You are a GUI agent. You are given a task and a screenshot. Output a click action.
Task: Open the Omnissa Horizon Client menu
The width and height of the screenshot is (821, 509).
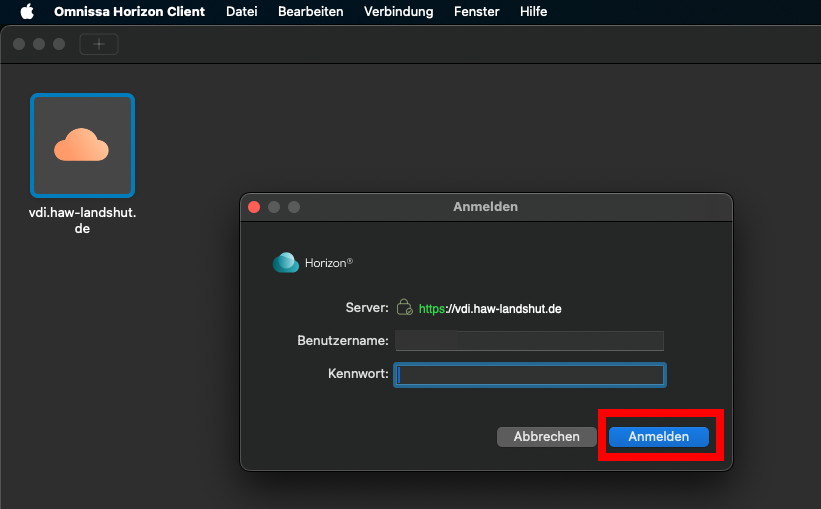pyautogui.click(x=129, y=12)
